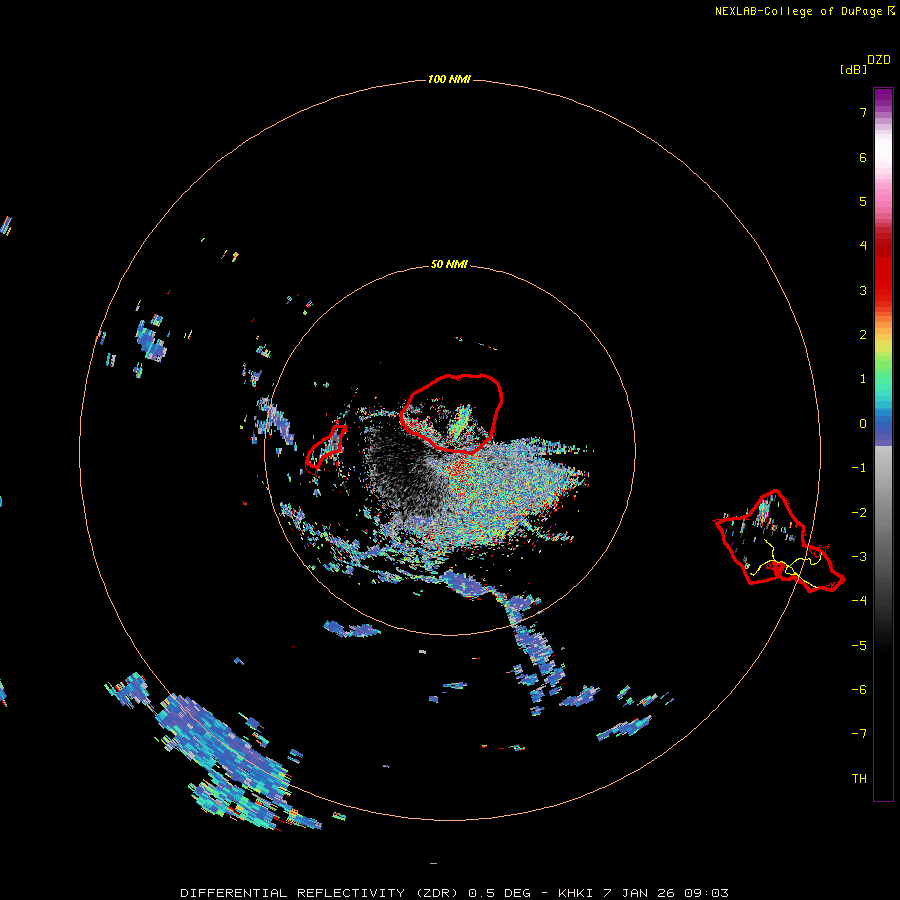Screen dimensions: 900x900
Task: Select the 4 value on the color scale
Action: pos(863,246)
